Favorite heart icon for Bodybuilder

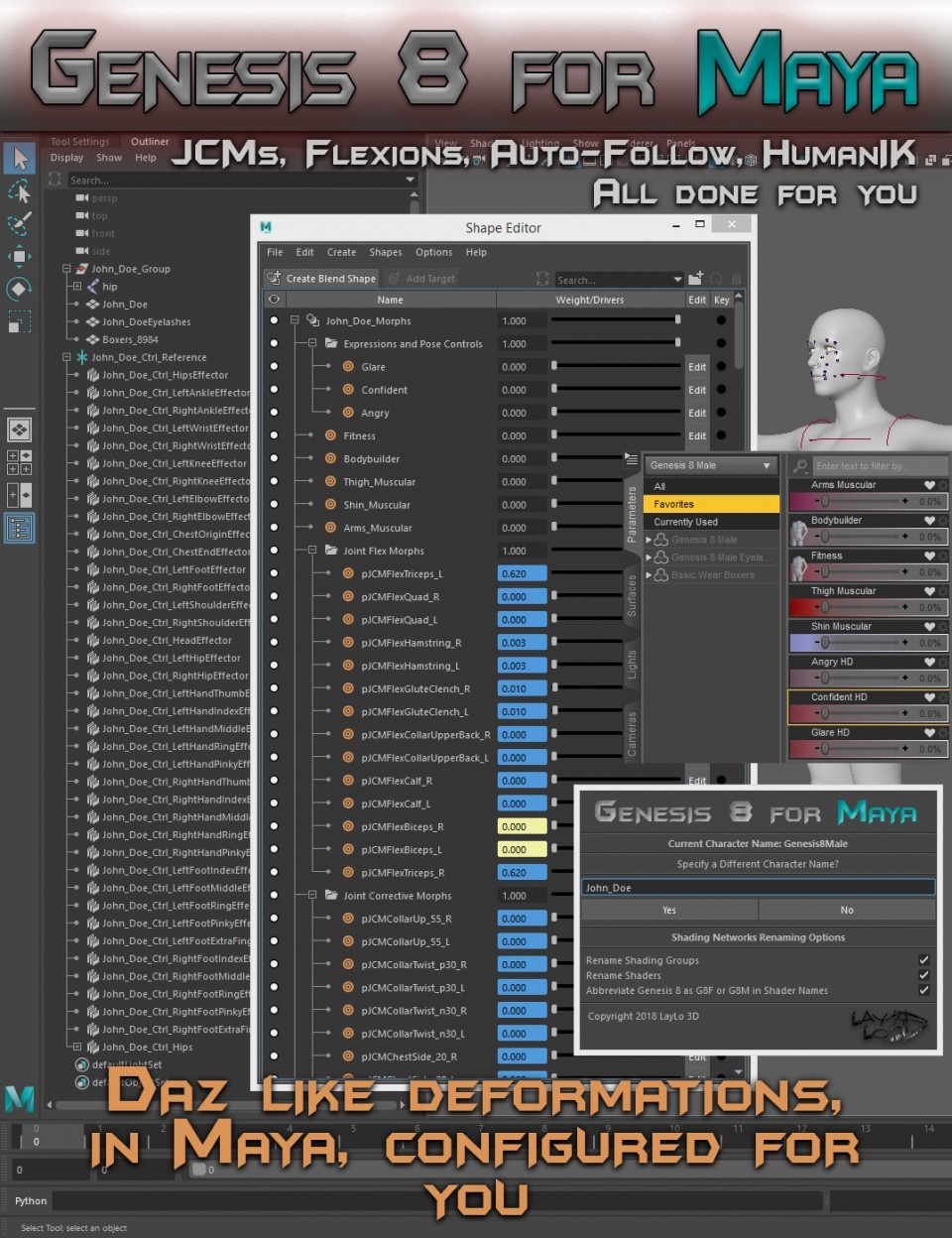(x=929, y=521)
